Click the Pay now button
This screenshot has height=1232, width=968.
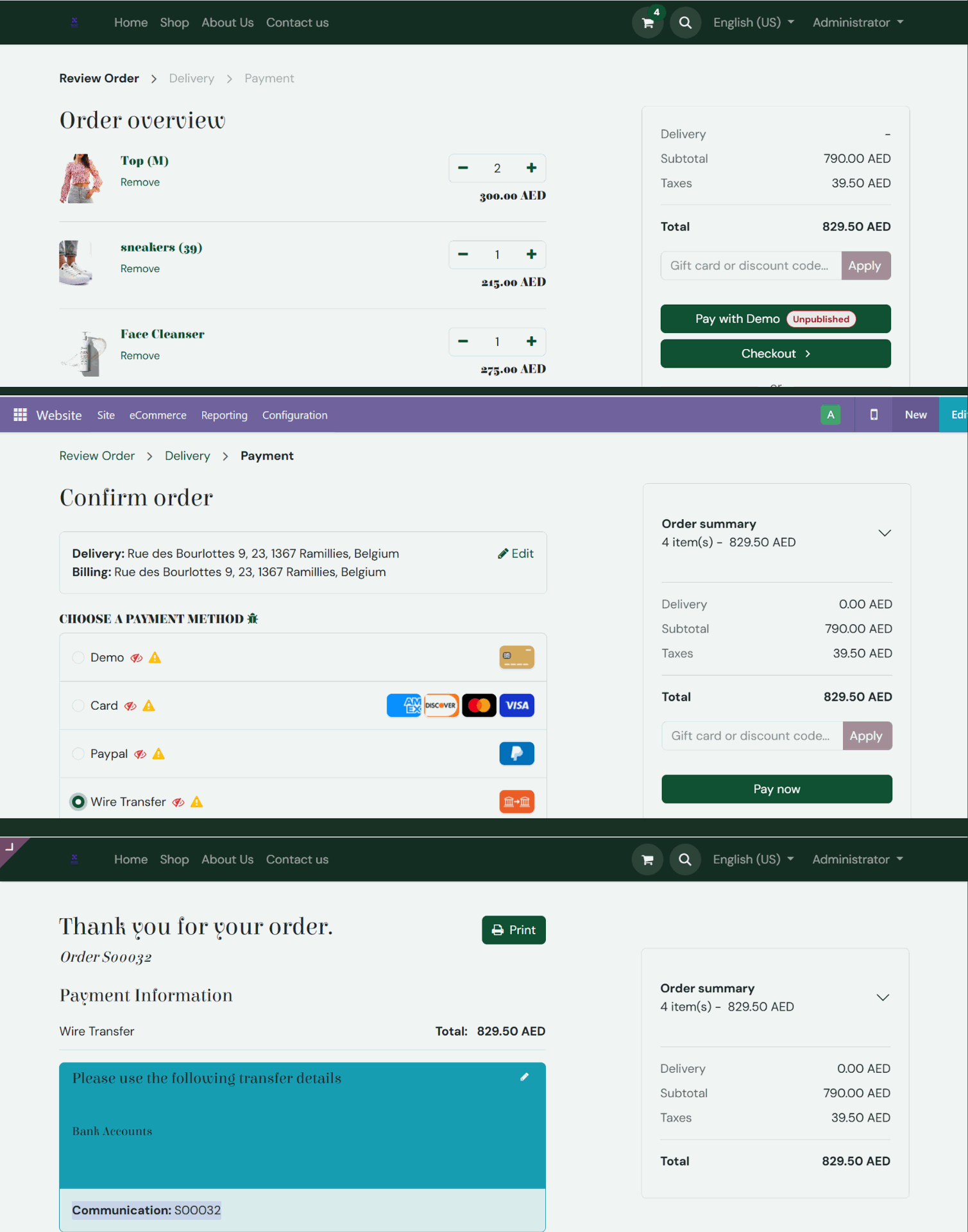pos(776,789)
